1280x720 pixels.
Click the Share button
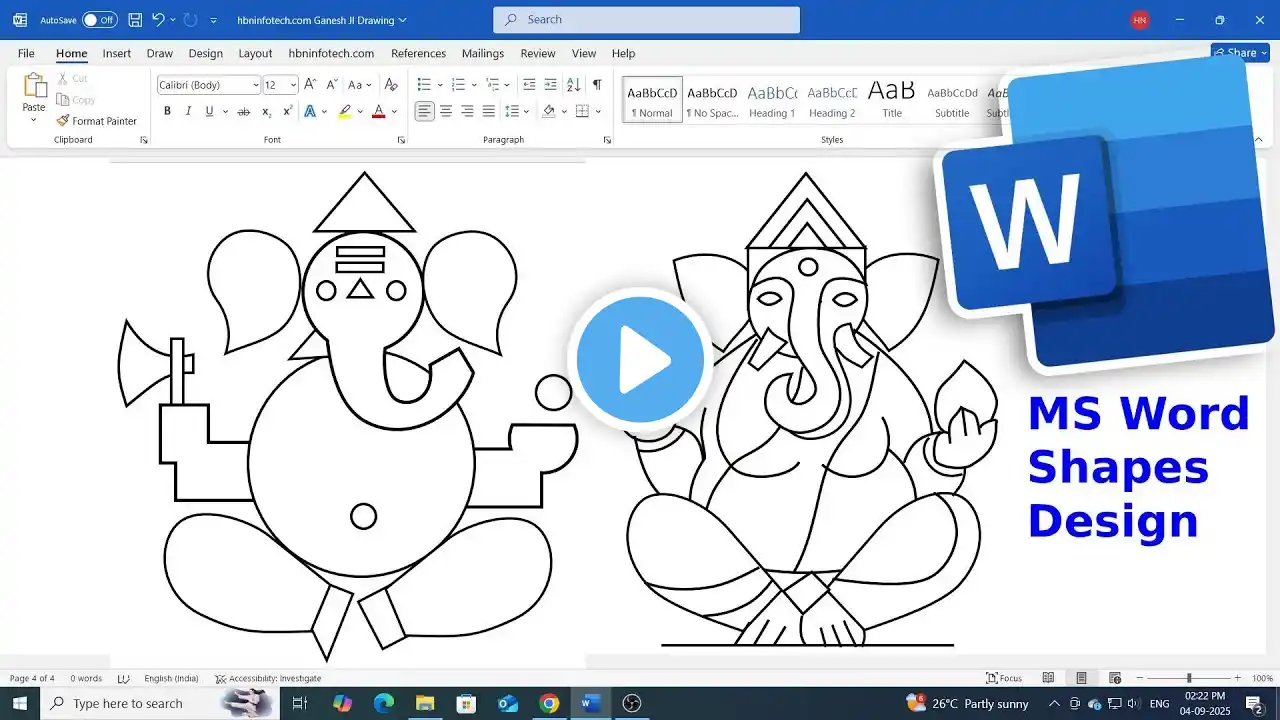[x=1237, y=53]
